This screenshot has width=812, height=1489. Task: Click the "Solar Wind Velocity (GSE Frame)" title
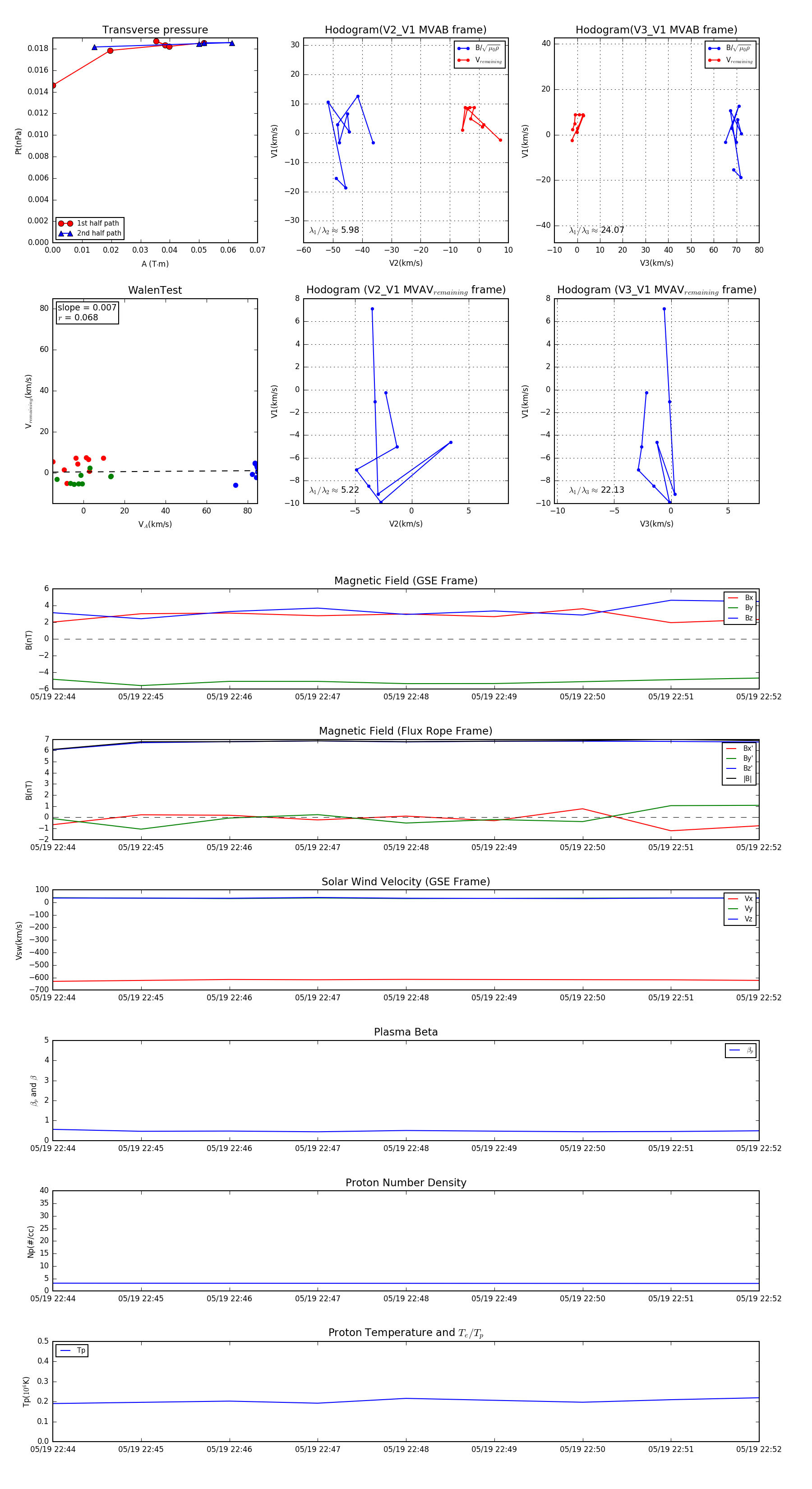tap(406, 882)
